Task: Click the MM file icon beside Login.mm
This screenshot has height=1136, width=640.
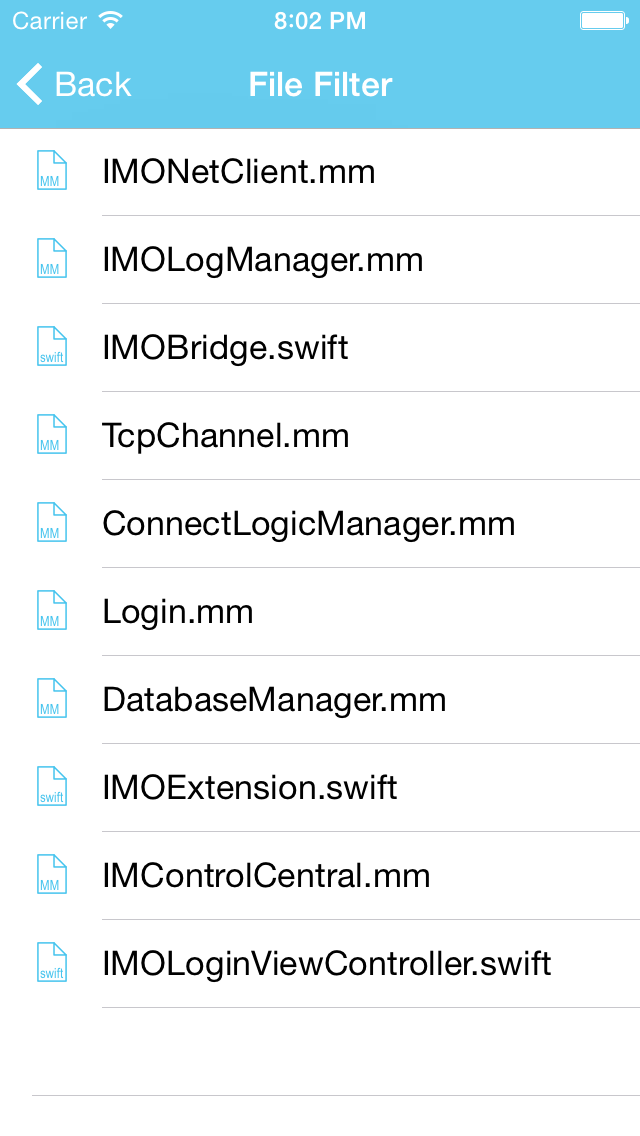Action: pyautogui.click(x=51, y=610)
